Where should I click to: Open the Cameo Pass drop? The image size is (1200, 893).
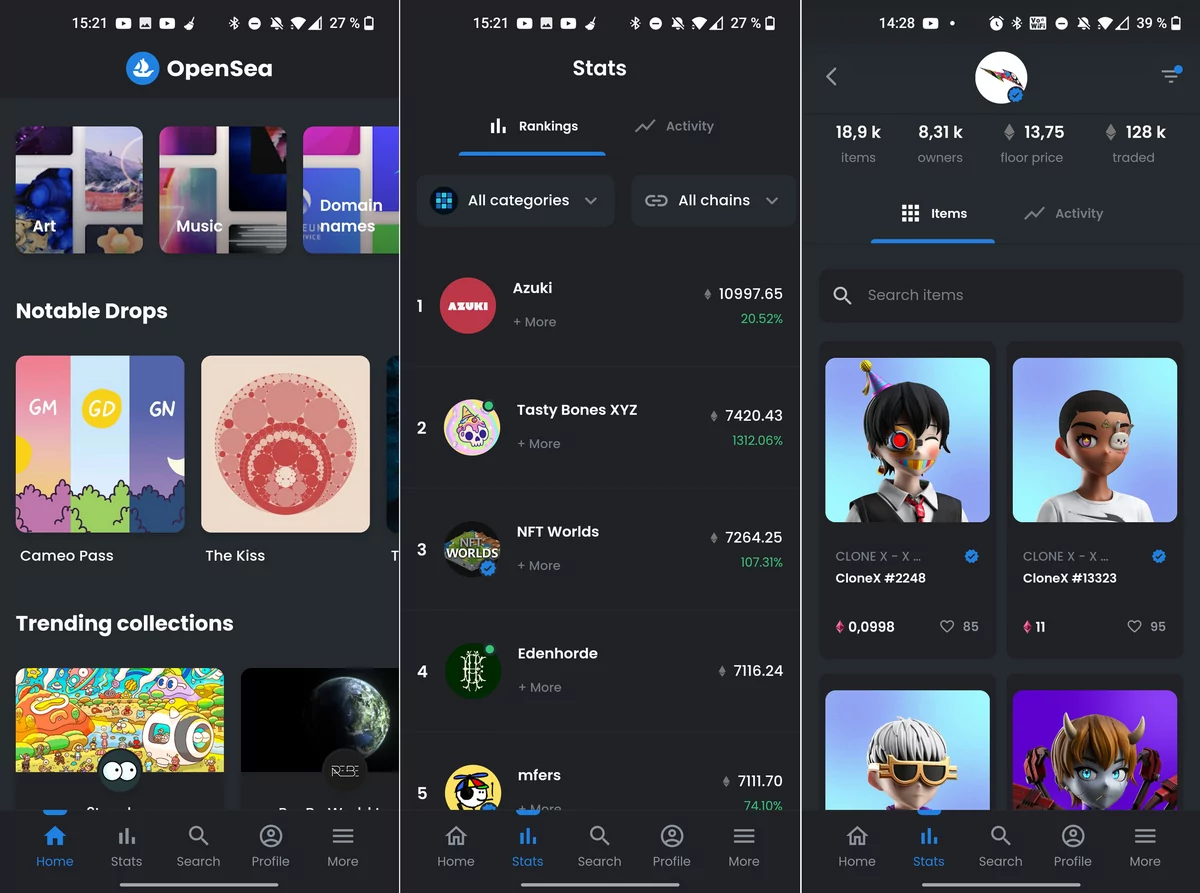click(x=100, y=444)
